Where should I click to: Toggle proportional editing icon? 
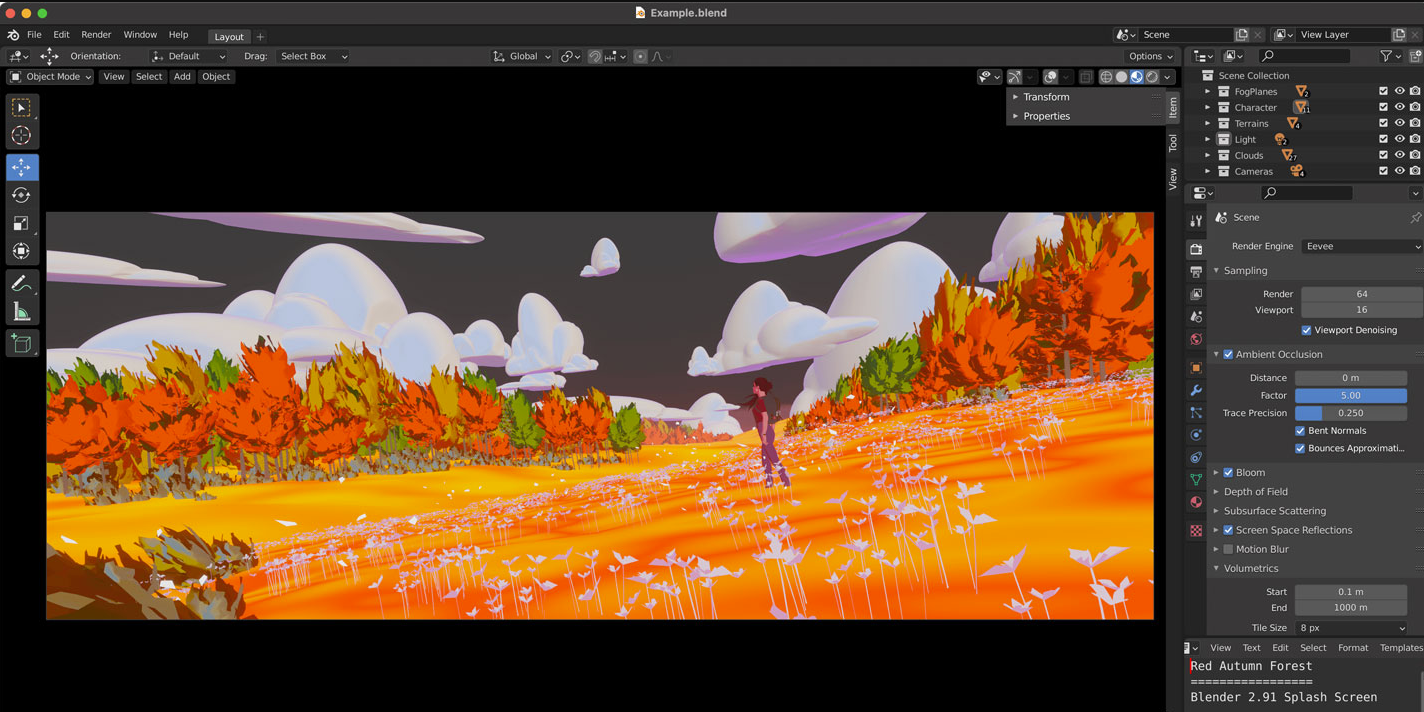click(640, 57)
